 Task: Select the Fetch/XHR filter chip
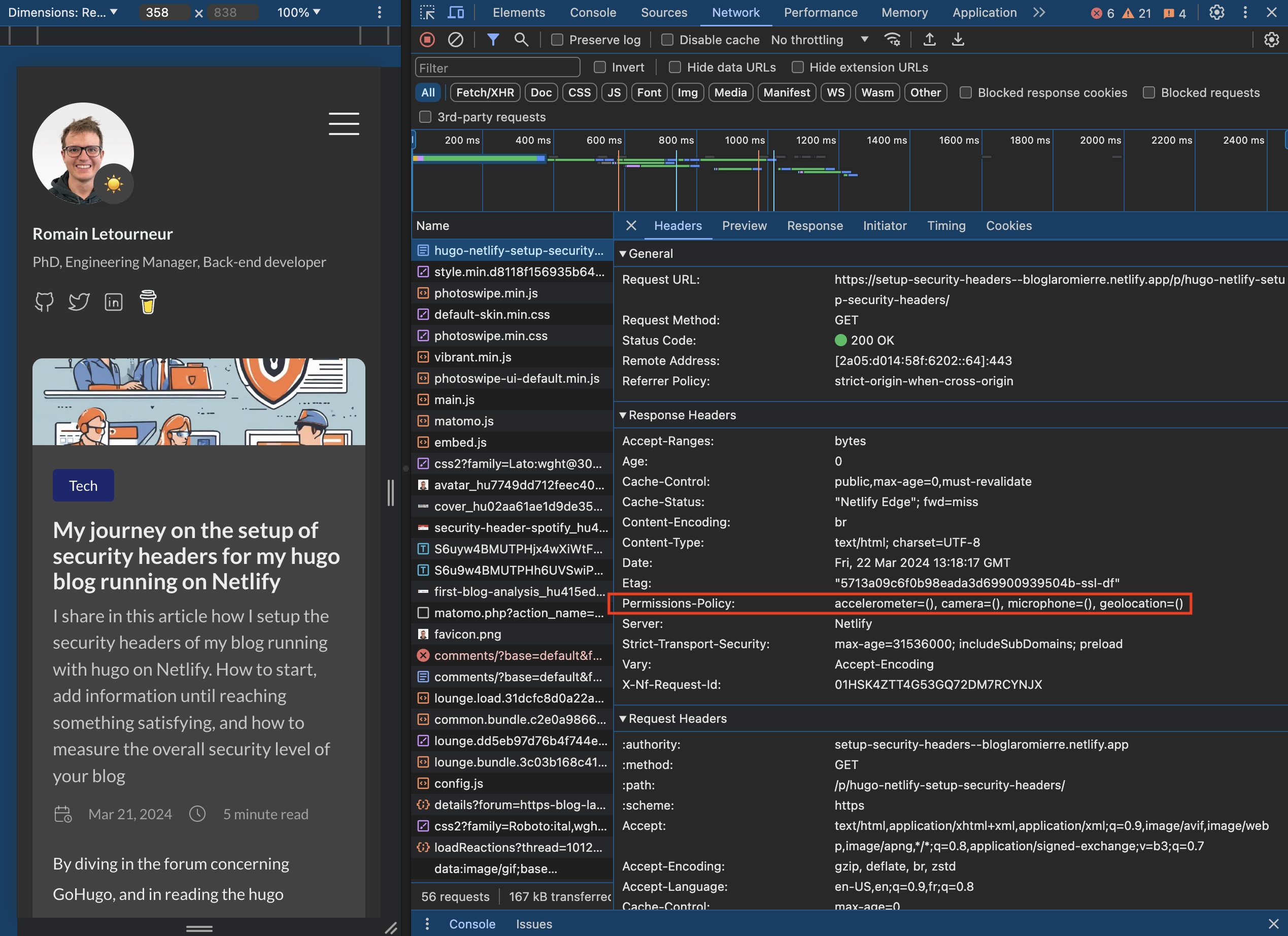click(485, 92)
